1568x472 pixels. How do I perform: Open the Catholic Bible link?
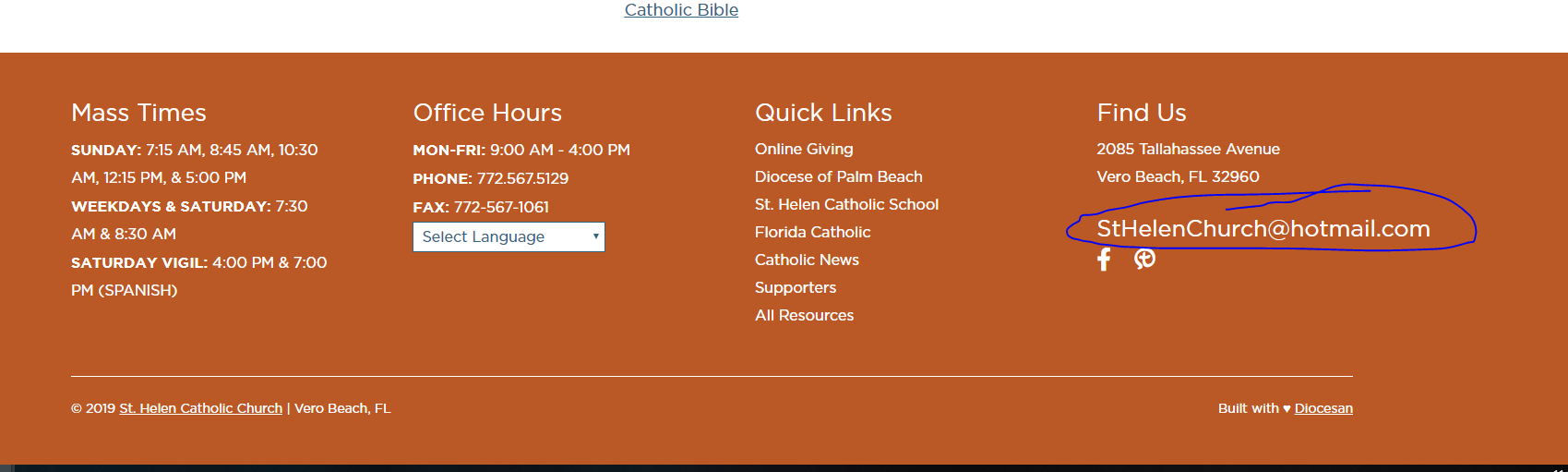pyautogui.click(x=681, y=10)
